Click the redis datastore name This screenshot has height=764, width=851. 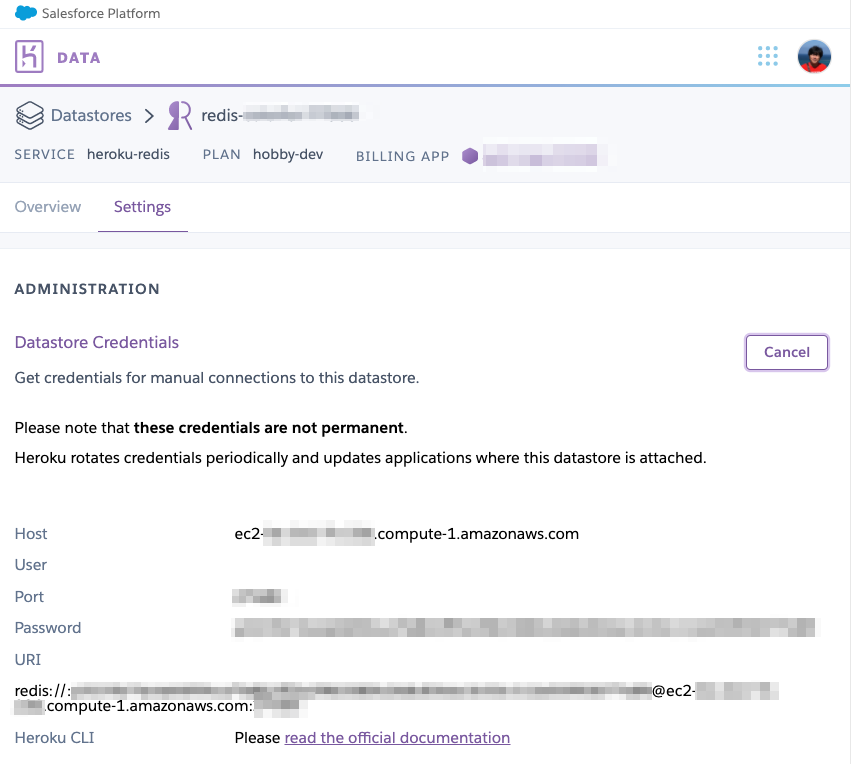280,115
